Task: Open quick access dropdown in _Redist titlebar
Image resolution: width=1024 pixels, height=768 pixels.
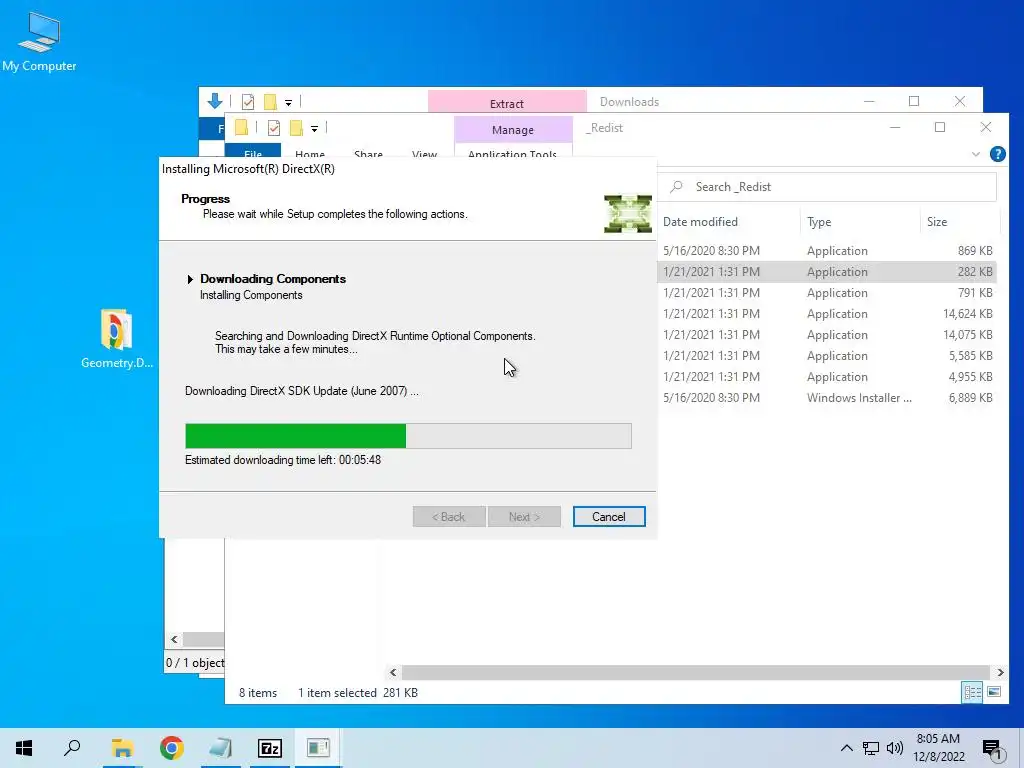Action: (x=314, y=129)
